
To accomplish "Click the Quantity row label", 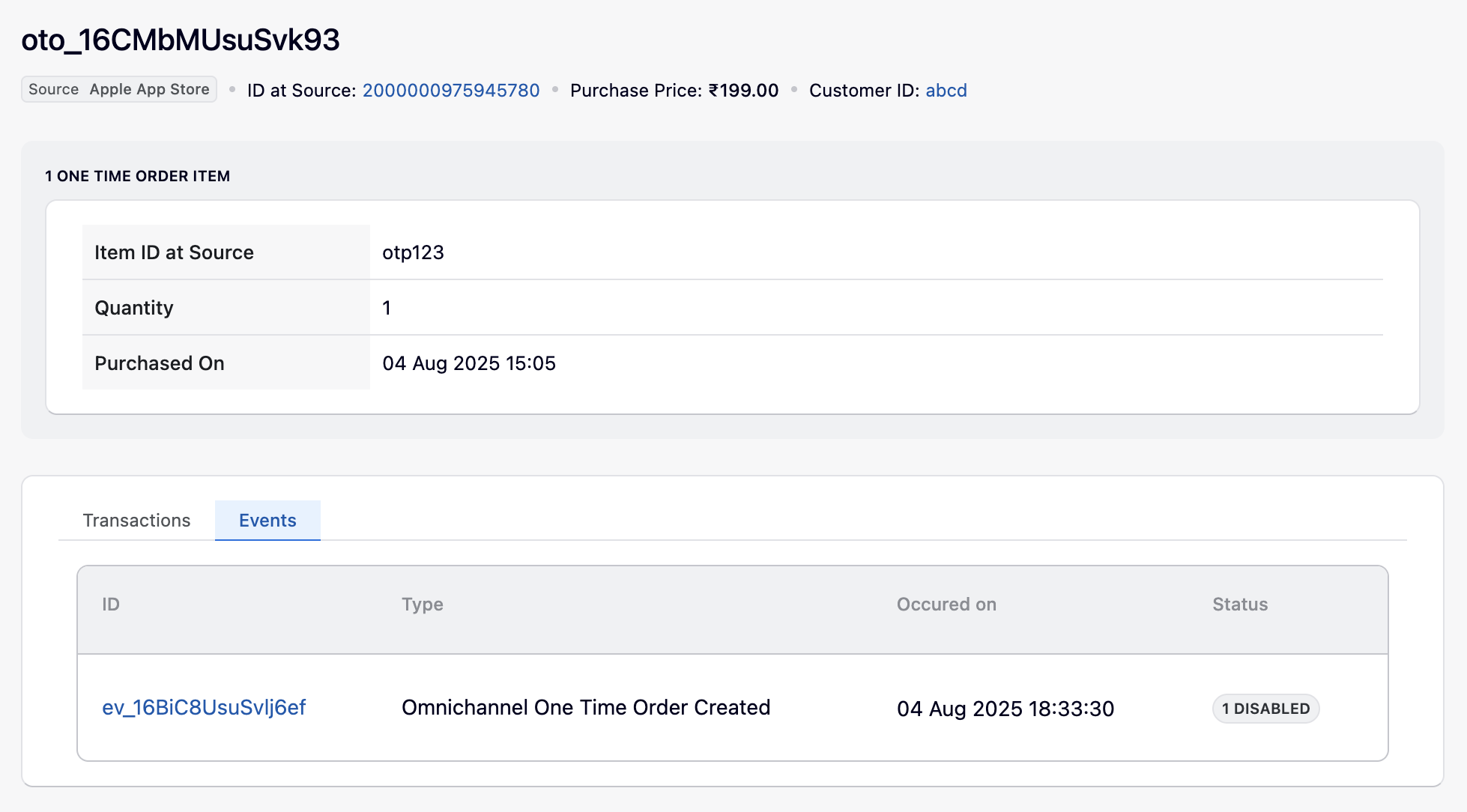I will coord(134,308).
